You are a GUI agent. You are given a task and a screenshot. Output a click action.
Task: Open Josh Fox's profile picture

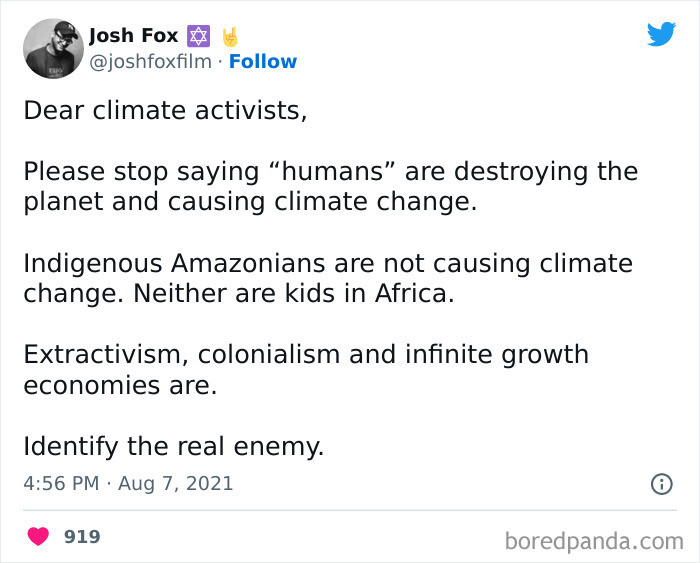(52, 48)
